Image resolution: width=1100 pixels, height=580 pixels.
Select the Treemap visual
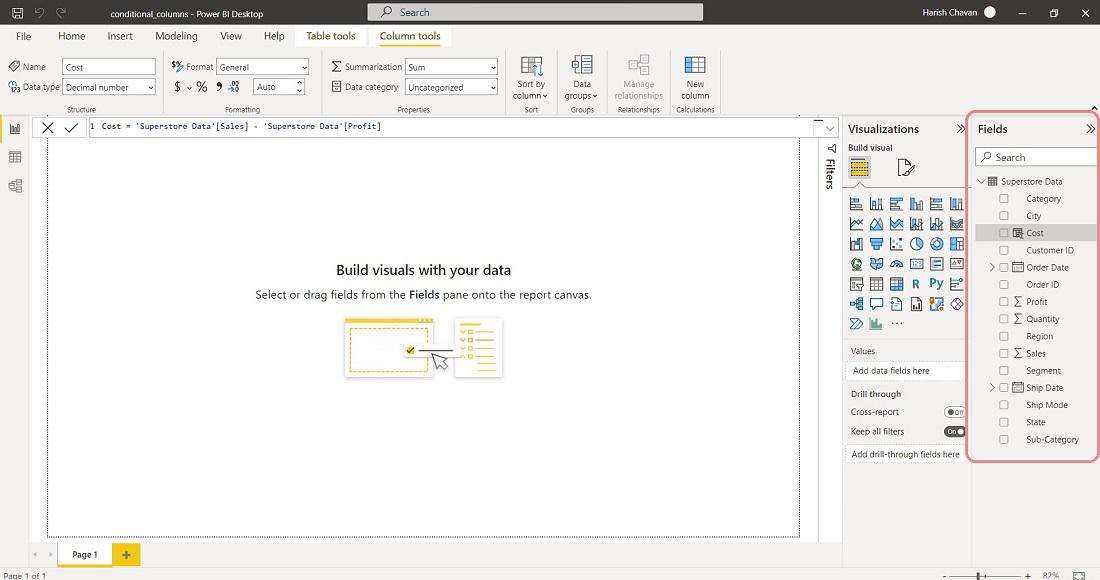(956, 244)
